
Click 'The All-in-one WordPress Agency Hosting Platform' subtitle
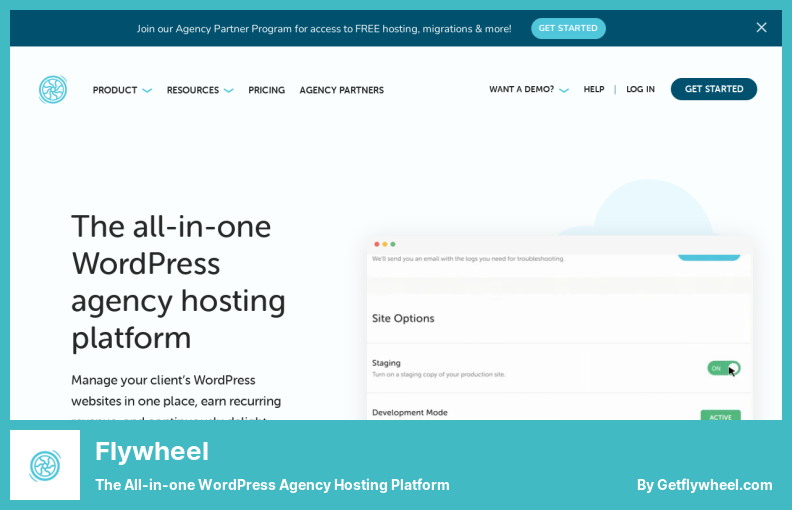point(272,485)
